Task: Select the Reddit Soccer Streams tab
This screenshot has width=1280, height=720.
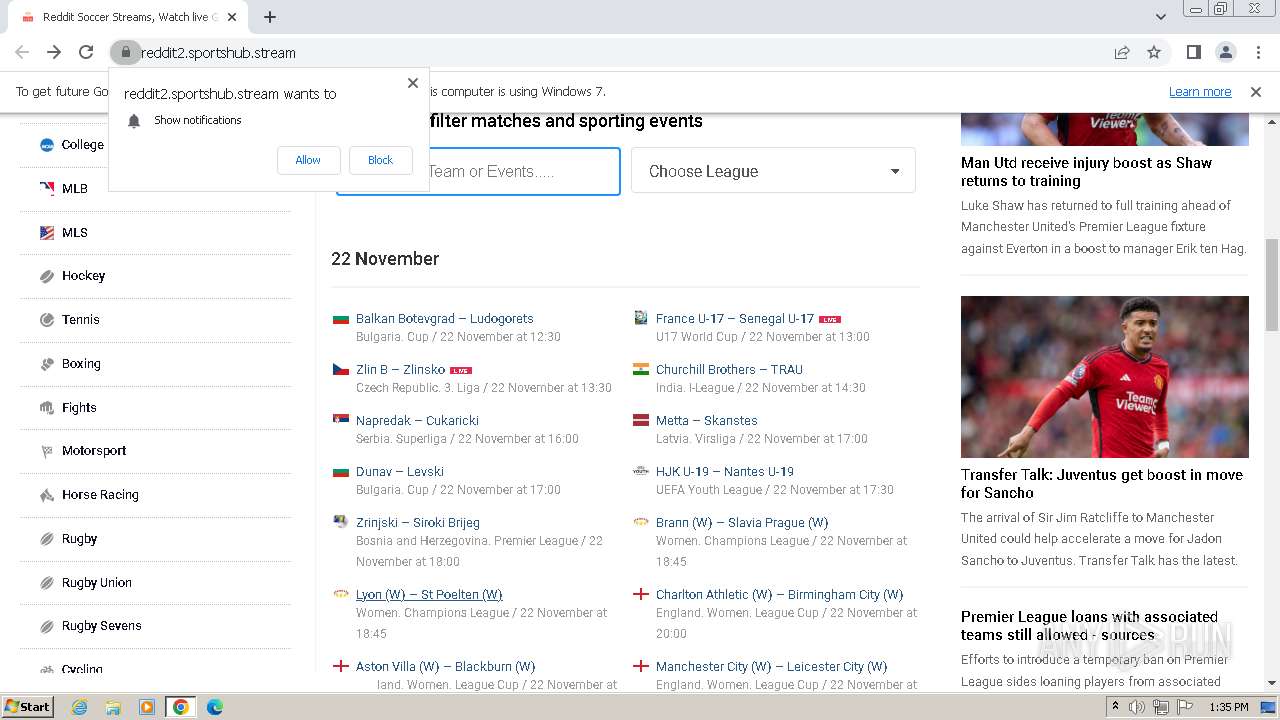Action: [129, 17]
